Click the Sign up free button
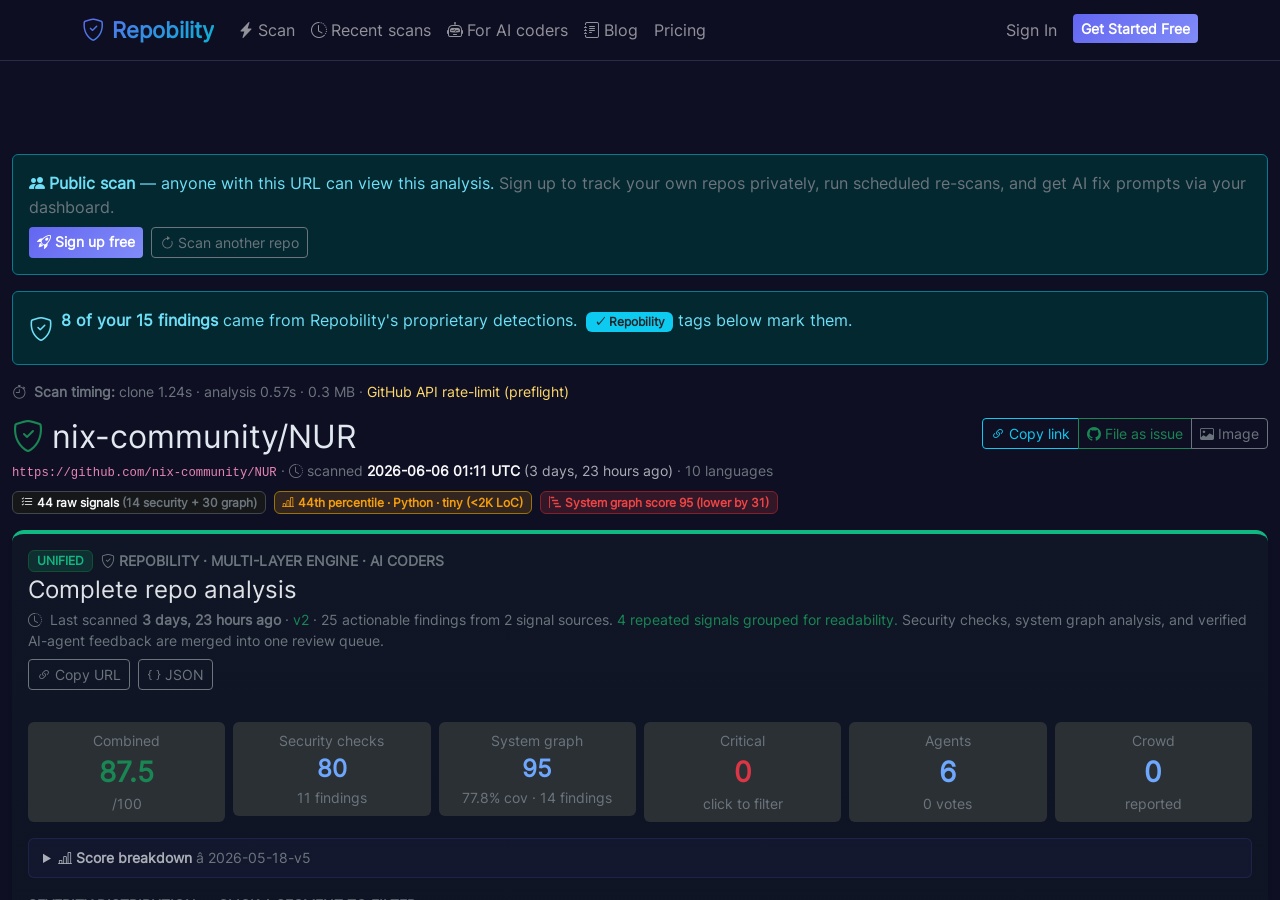 pyautogui.click(x=86, y=242)
